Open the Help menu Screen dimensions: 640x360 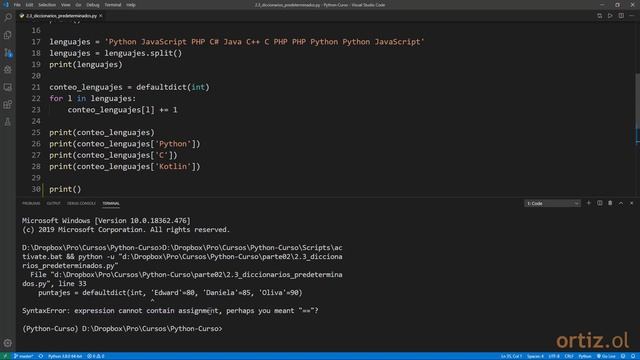131,5
